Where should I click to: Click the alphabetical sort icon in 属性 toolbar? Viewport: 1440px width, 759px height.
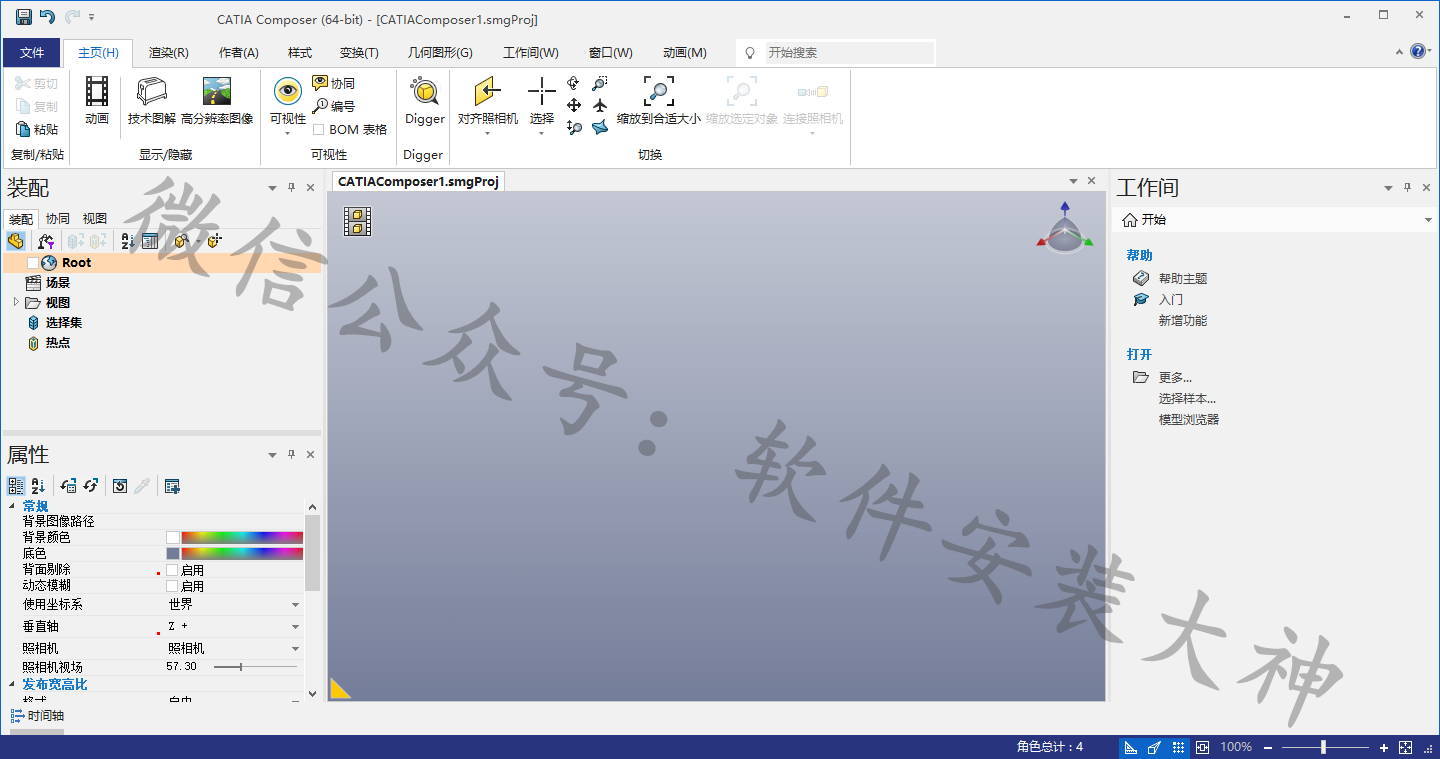point(38,486)
